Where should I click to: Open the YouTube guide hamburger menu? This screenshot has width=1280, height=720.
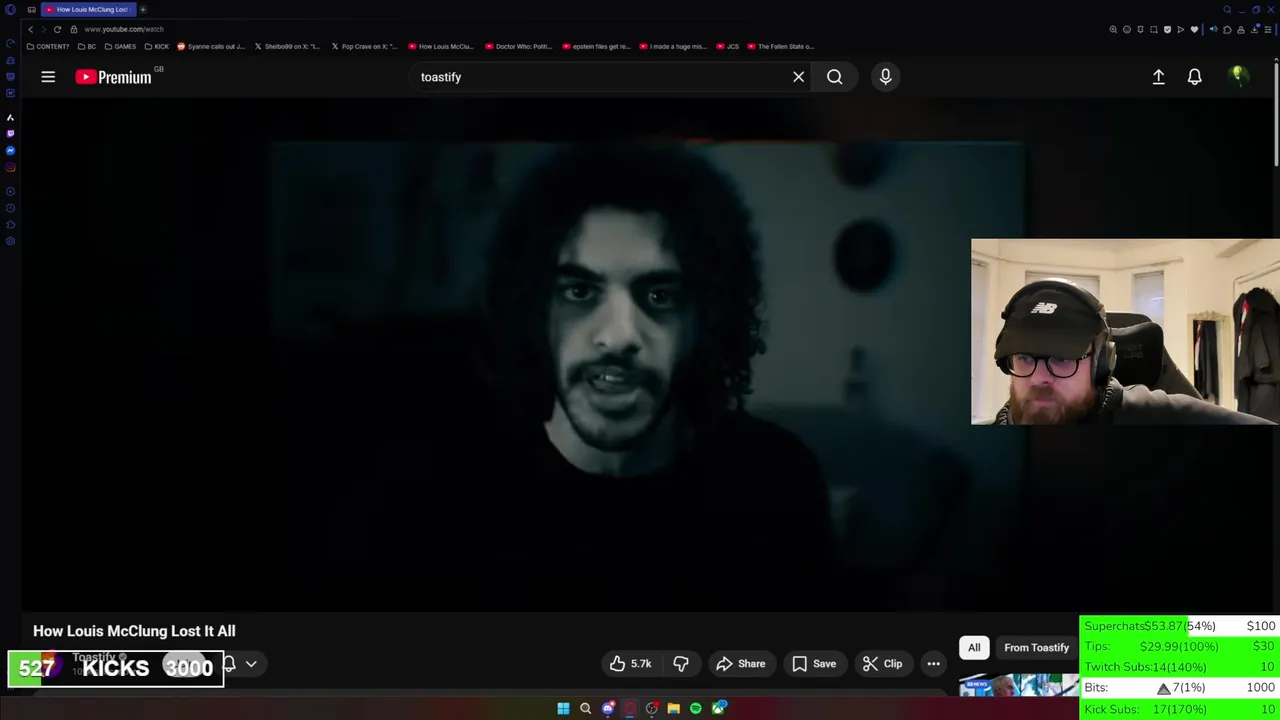click(48, 77)
